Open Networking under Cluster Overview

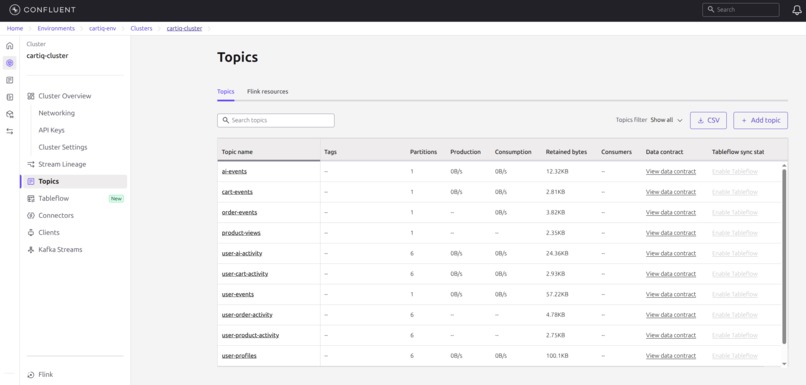(57, 113)
